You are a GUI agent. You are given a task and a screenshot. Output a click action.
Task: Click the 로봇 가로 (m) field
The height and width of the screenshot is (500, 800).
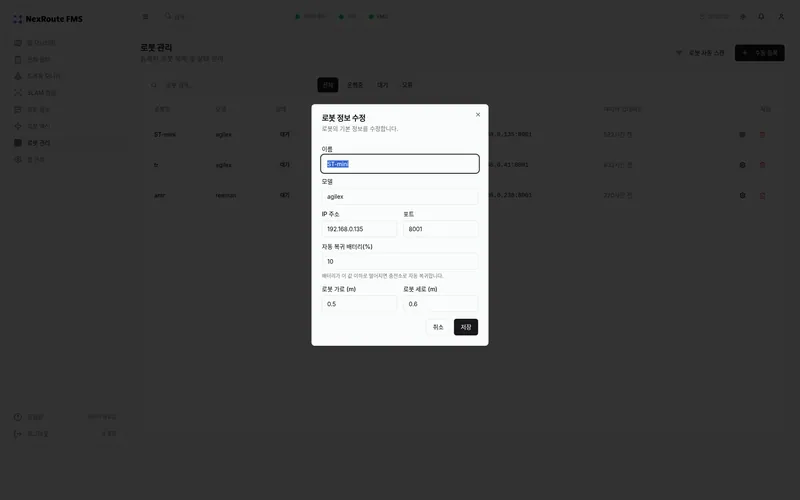tap(359, 304)
